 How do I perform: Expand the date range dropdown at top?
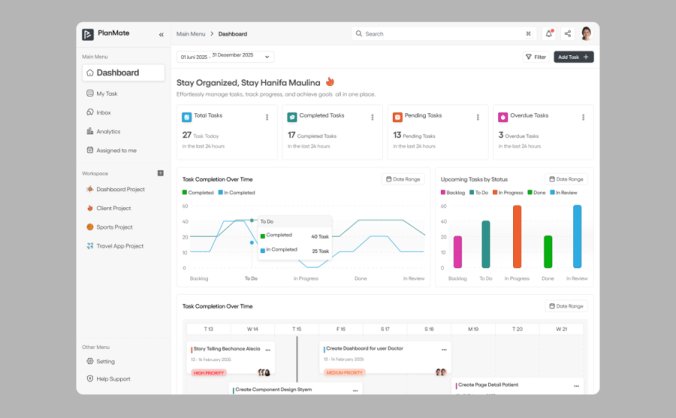(x=225, y=57)
